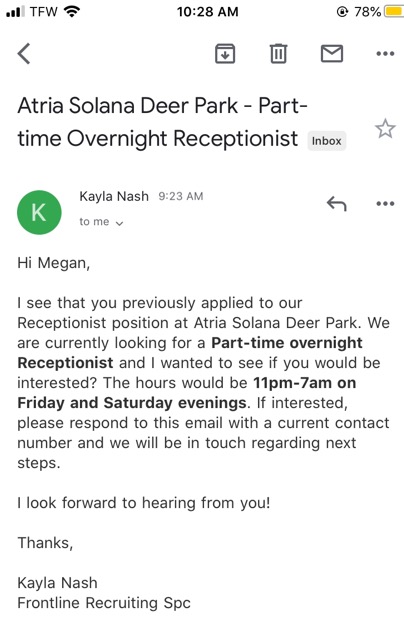This screenshot has width=404, height=640.
Task: Open the top toolbar three-dot menu
Action: click(x=385, y=53)
